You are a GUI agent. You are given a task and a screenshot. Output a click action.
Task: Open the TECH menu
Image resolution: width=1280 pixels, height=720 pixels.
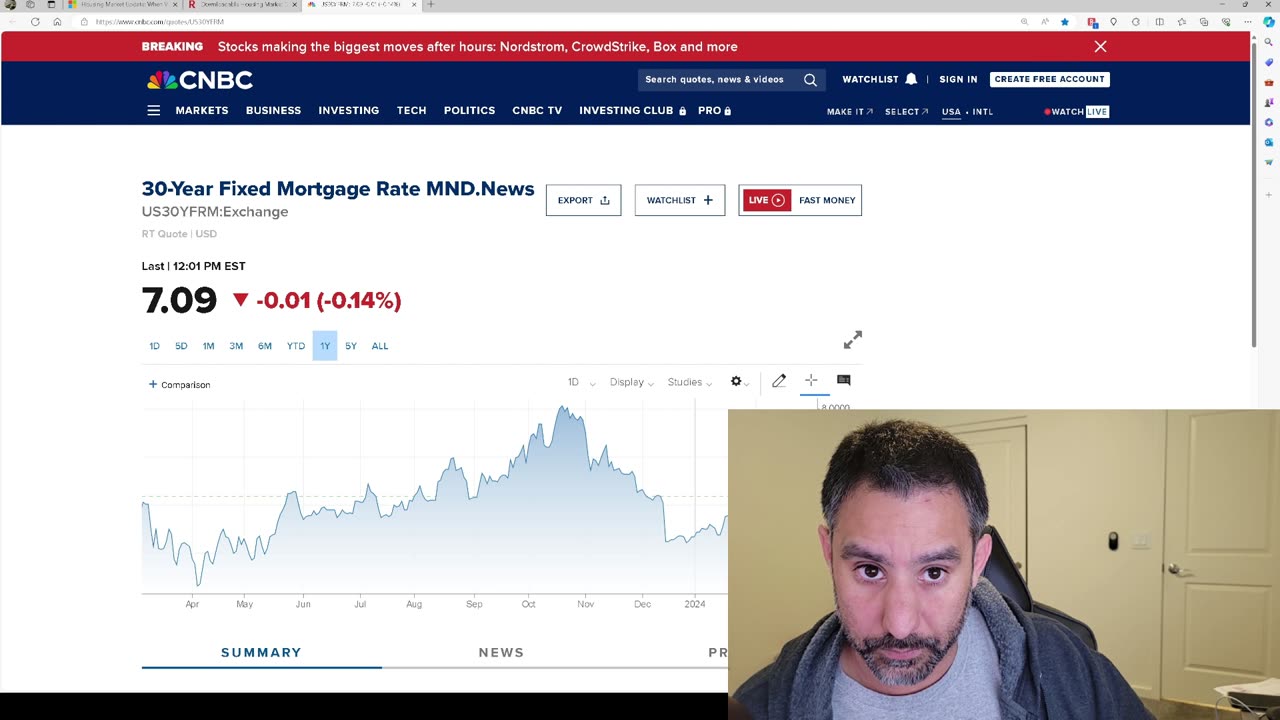click(x=411, y=111)
